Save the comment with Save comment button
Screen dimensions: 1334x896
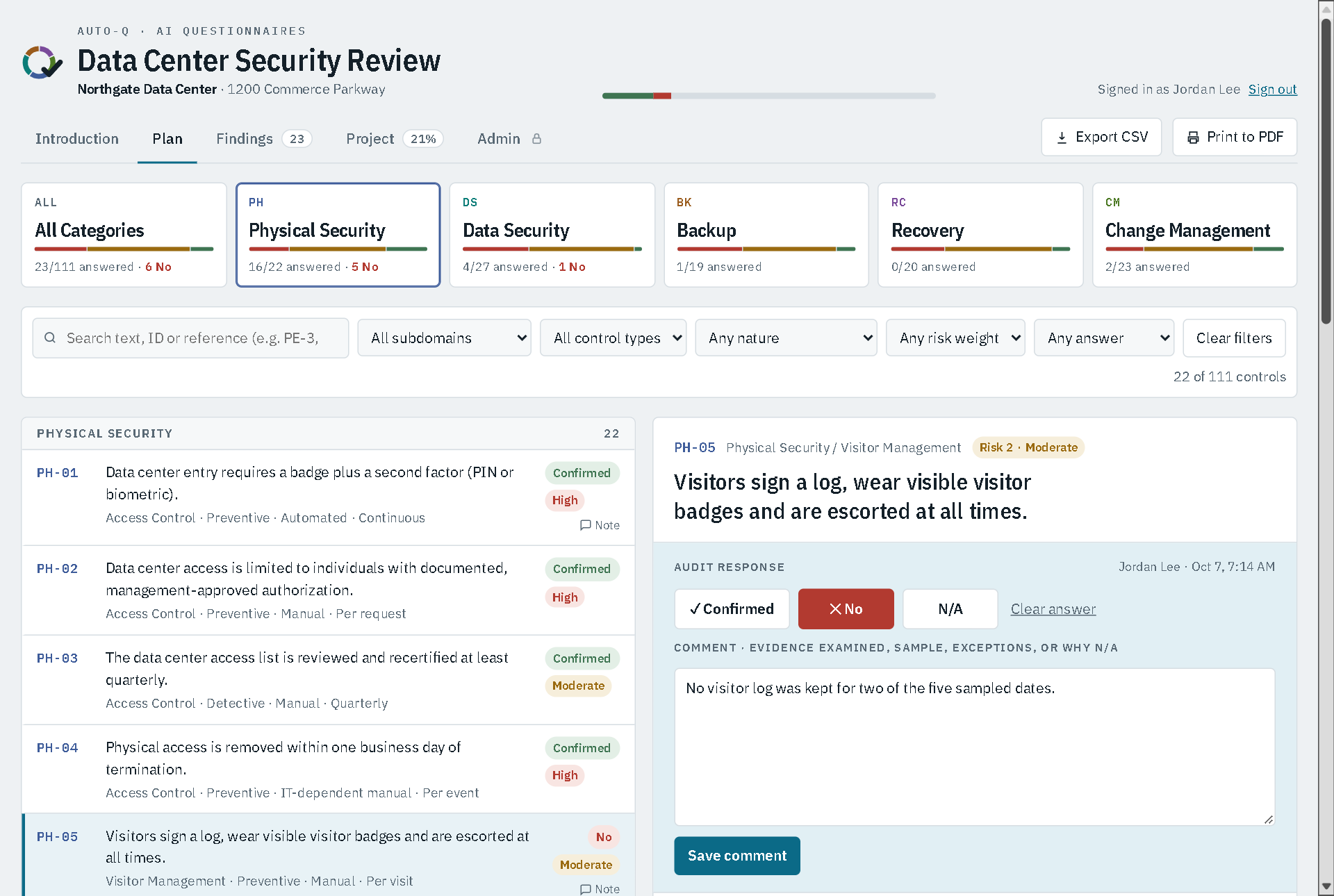[737, 856]
